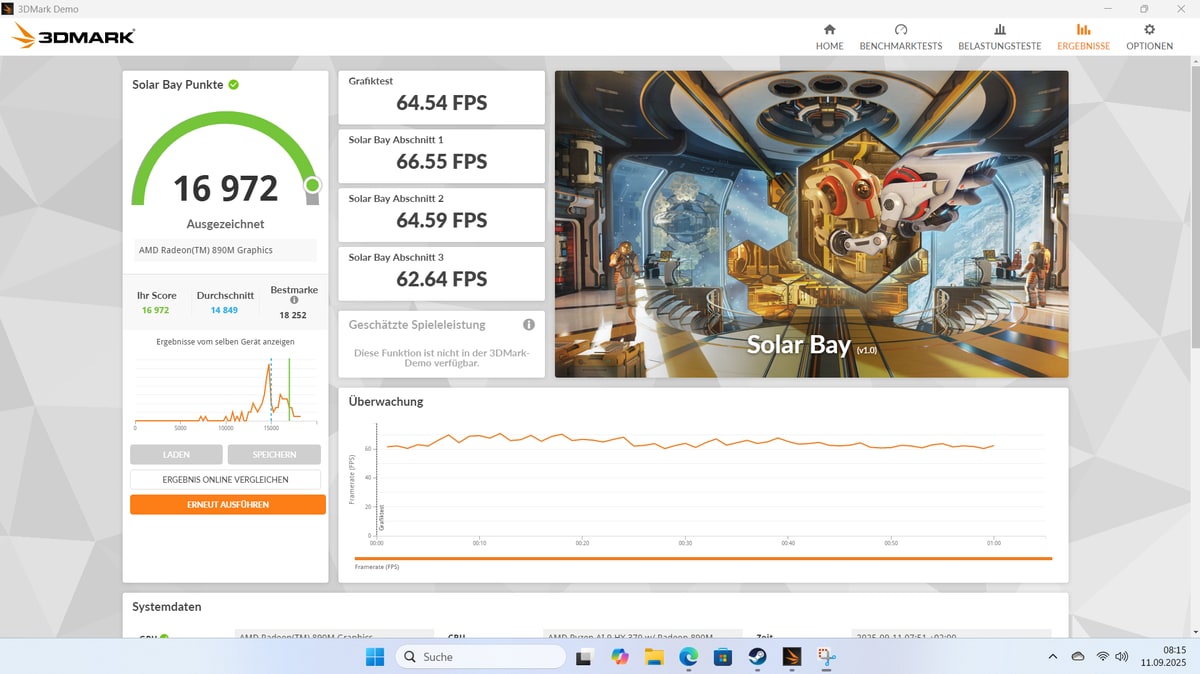The width and height of the screenshot is (1200, 674).
Task: Open Steam from the taskbar
Action: coord(758,657)
